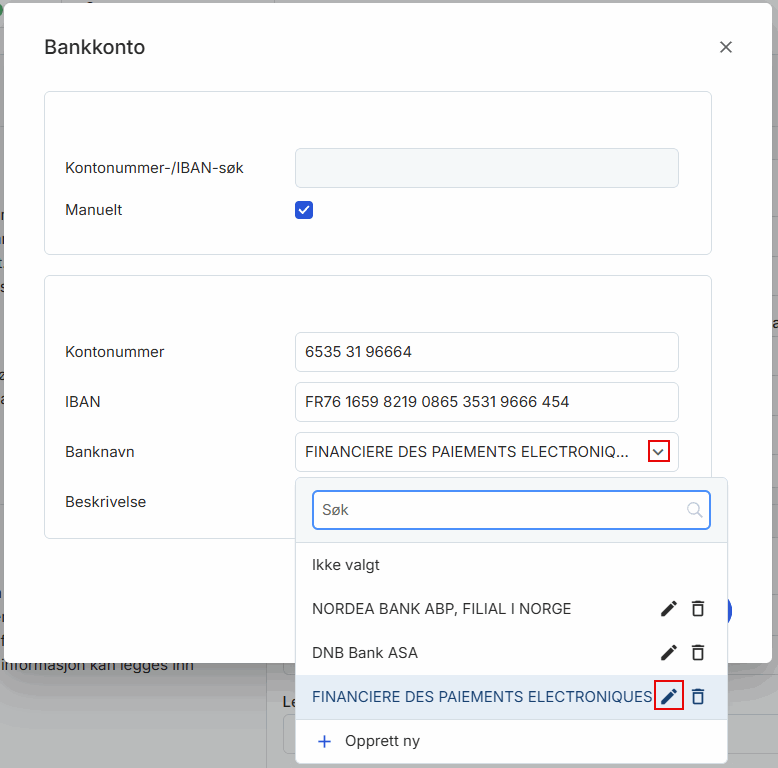The image size is (778, 768).
Task: Select NORDEA BANK ABP, FILIAL I NORGE
Action: tap(511, 609)
